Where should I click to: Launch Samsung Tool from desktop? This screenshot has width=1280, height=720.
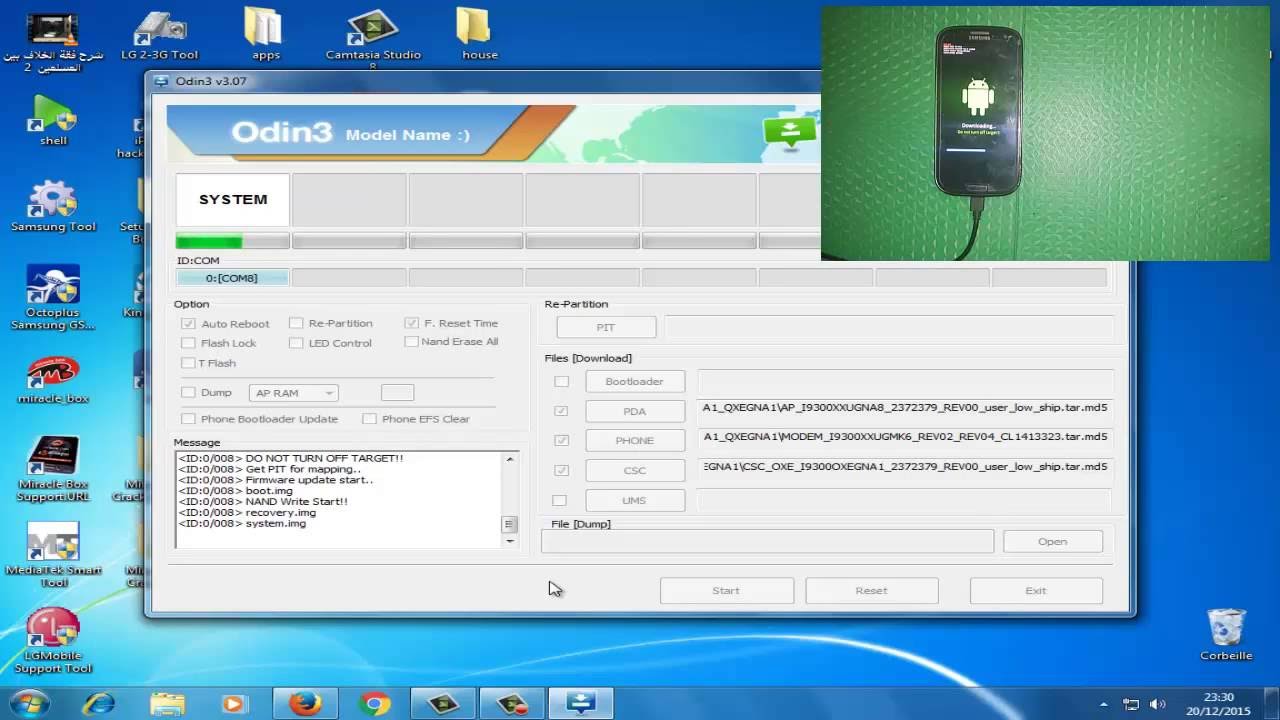(53, 206)
